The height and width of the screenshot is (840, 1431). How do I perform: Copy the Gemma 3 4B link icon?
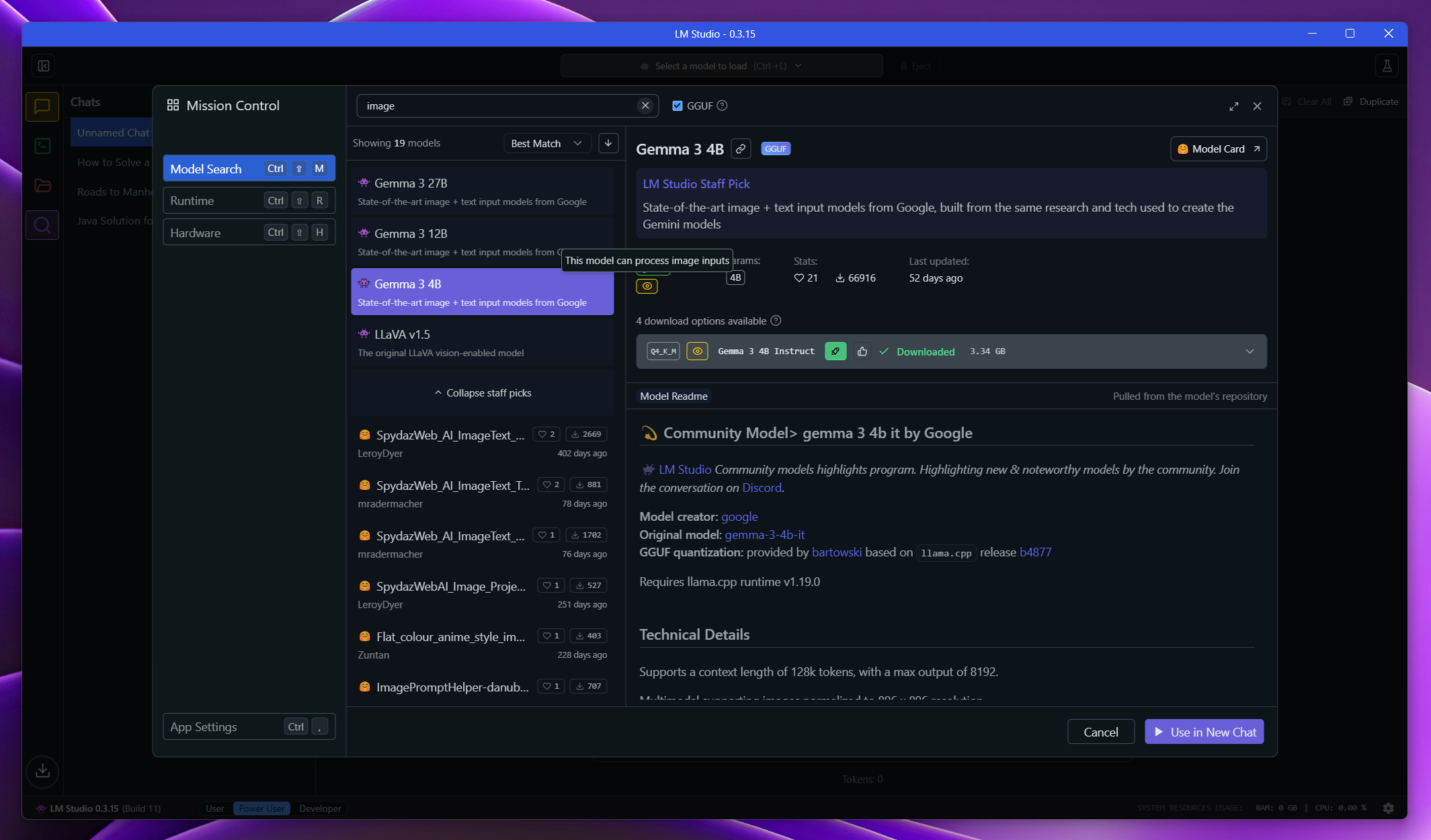[741, 149]
